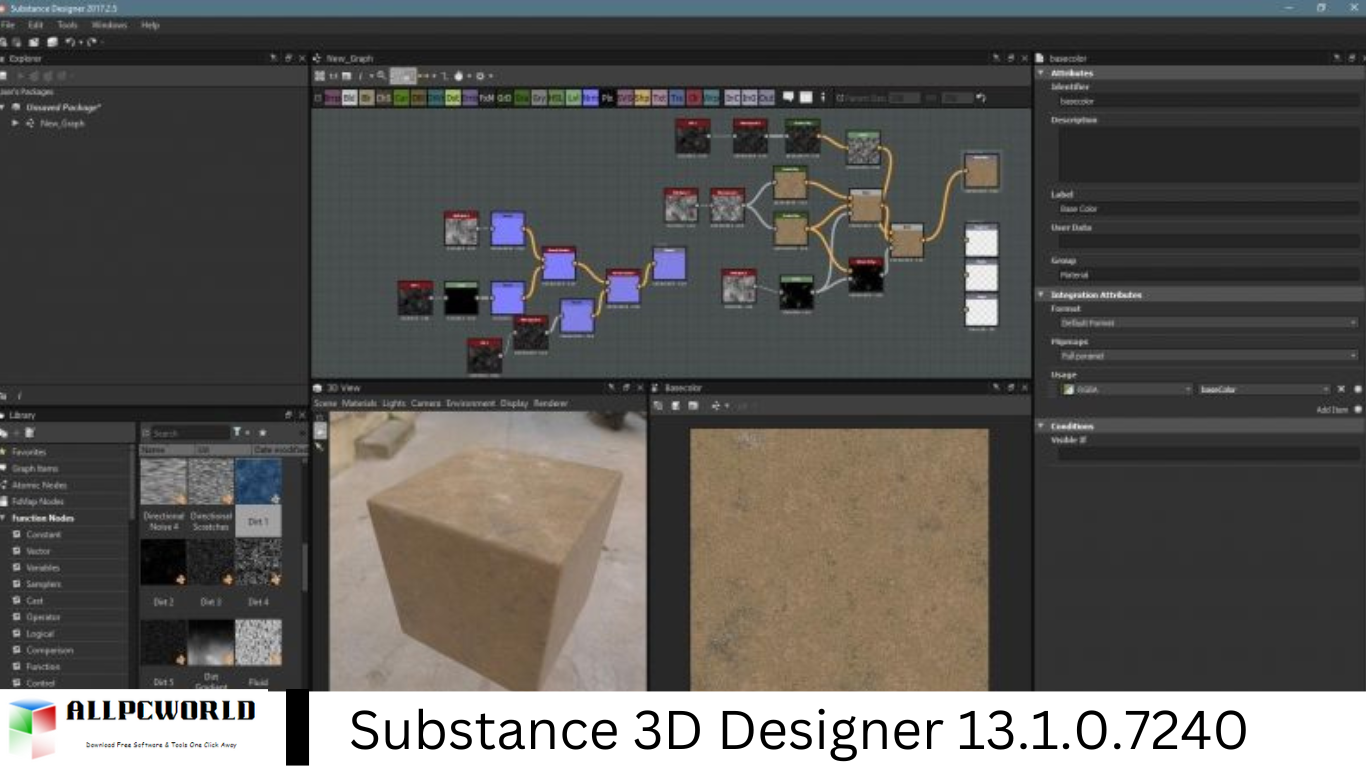Add a Levels node from the node bar
The width and height of the screenshot is (1366, 768).
(x=573, y=98)
